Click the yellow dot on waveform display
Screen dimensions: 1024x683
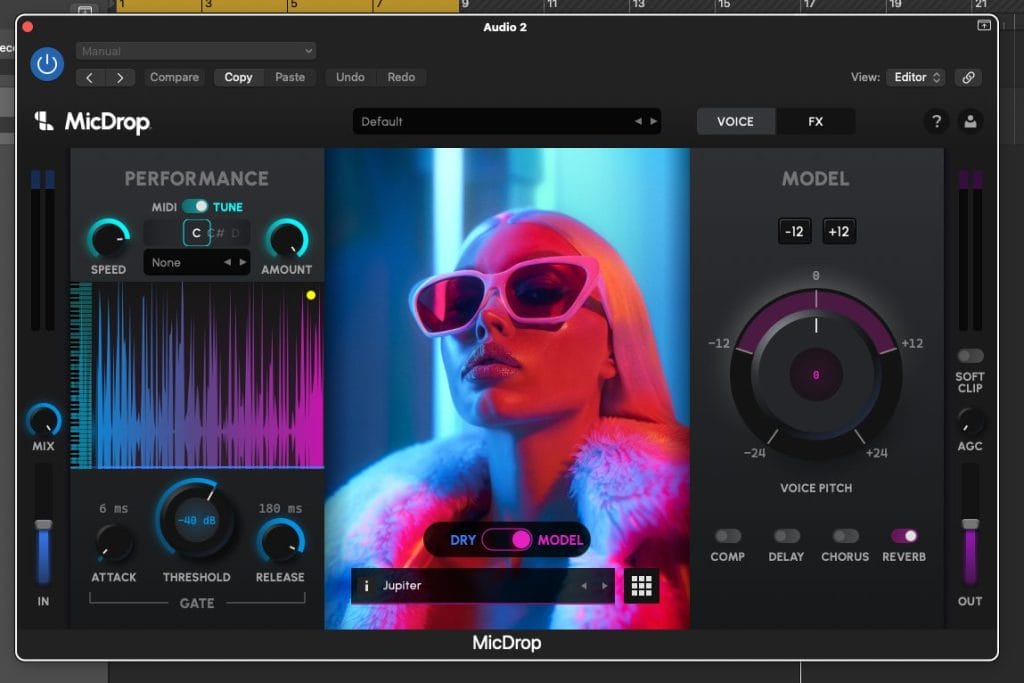tap(310, 295)
